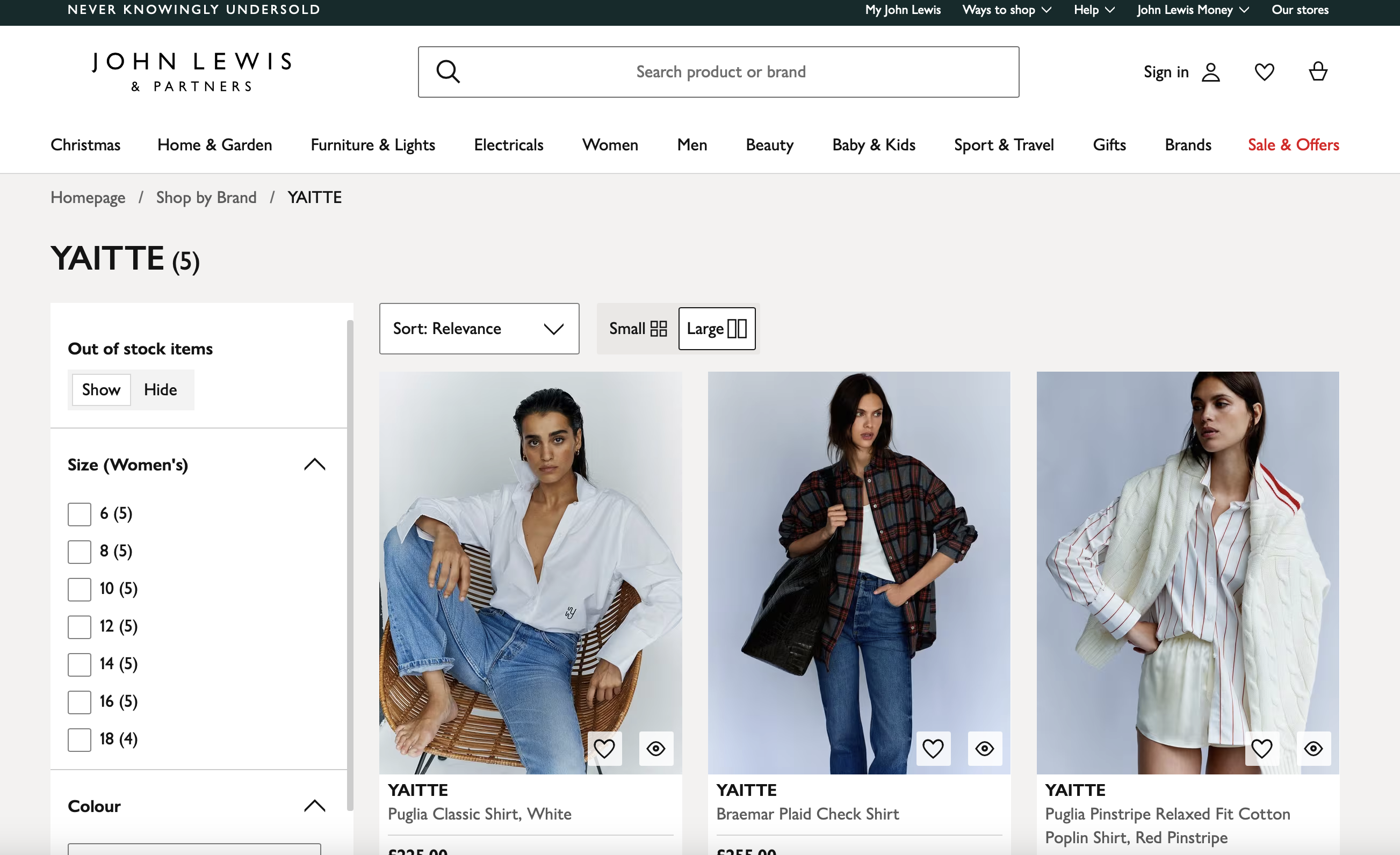Add Braemar Plaid Check Shirt to wish list
The height and width of the screenshot is (855, 1400).
pyautogui.click(x=933, y=748)
